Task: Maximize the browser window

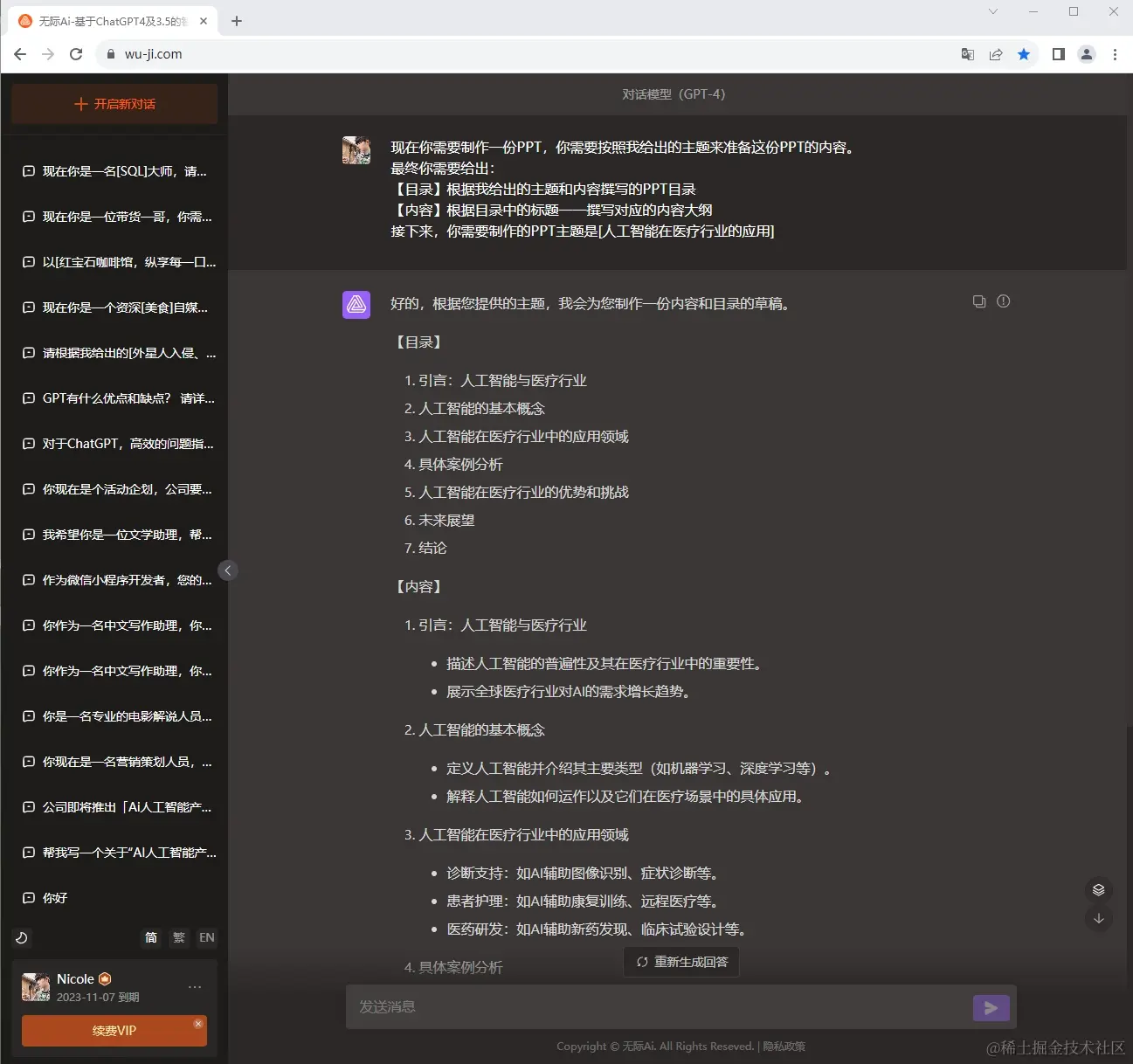Action: click(1074, 11)
